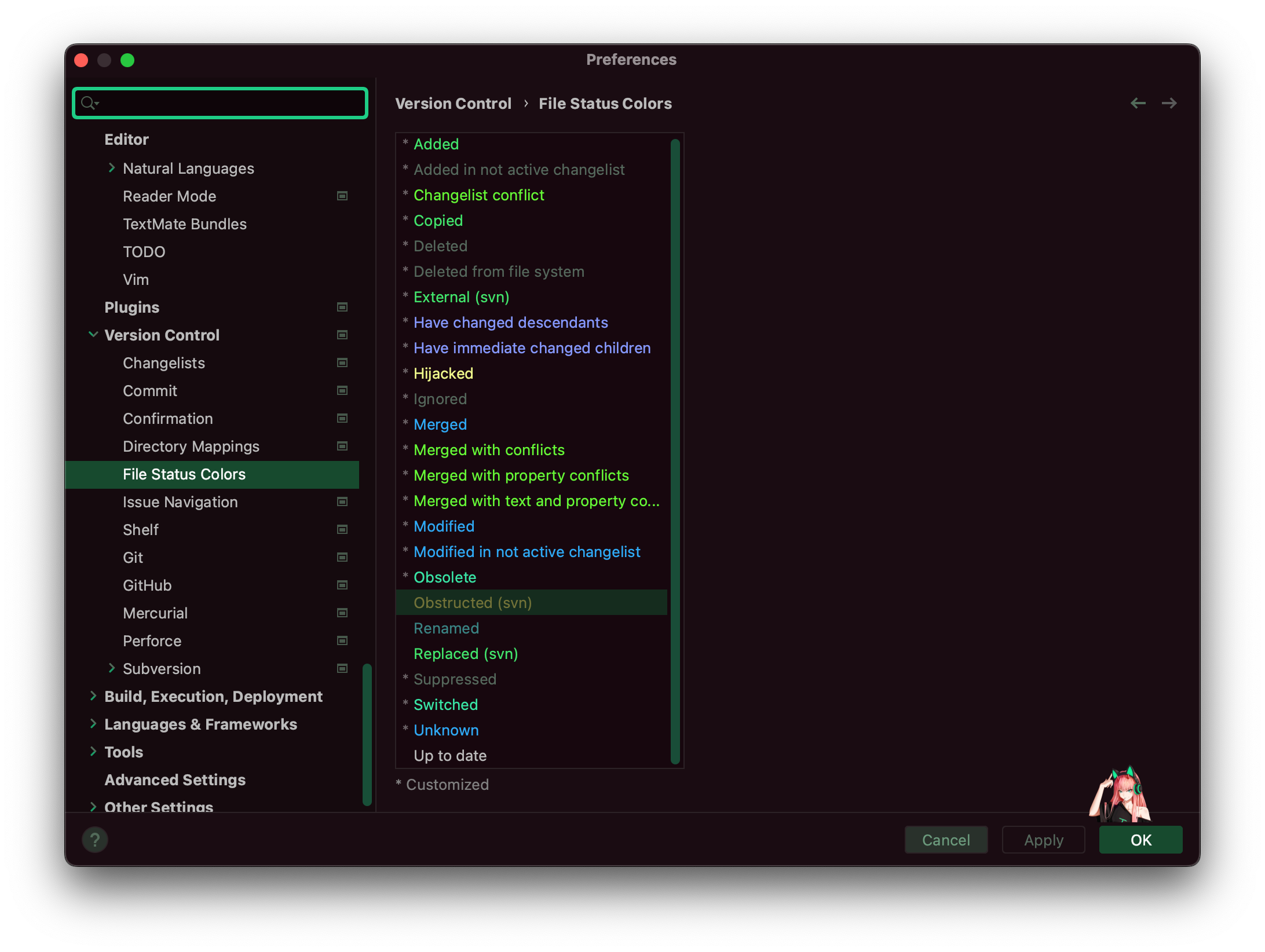This screenshot has width=1265, height=952.
Task: Expand the Natural Languages entry
Action: click(x=111, y=168)
